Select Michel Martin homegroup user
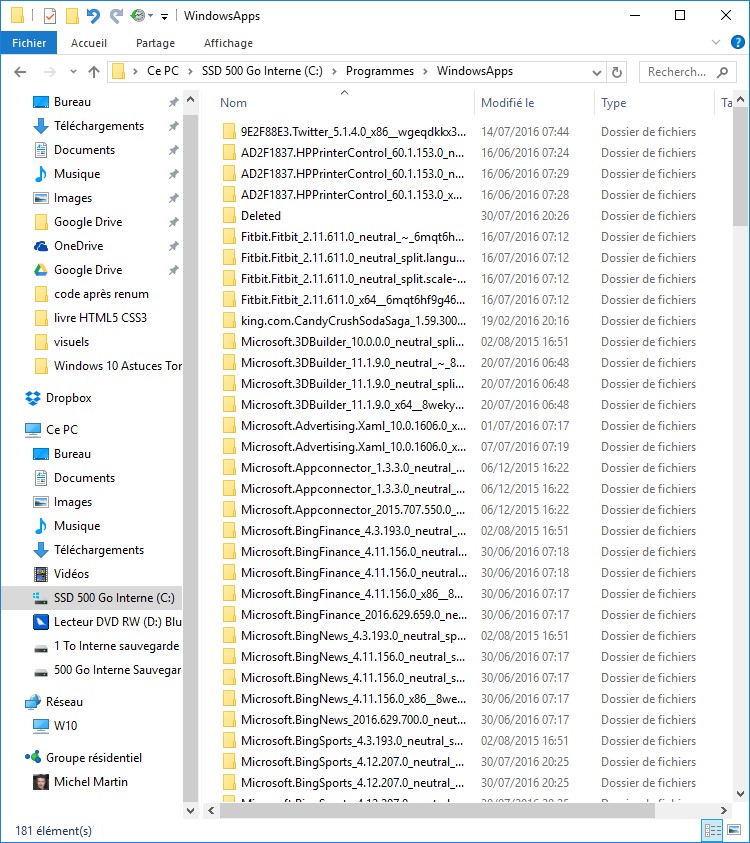This screenshot has height=843, width=750. 90,782
